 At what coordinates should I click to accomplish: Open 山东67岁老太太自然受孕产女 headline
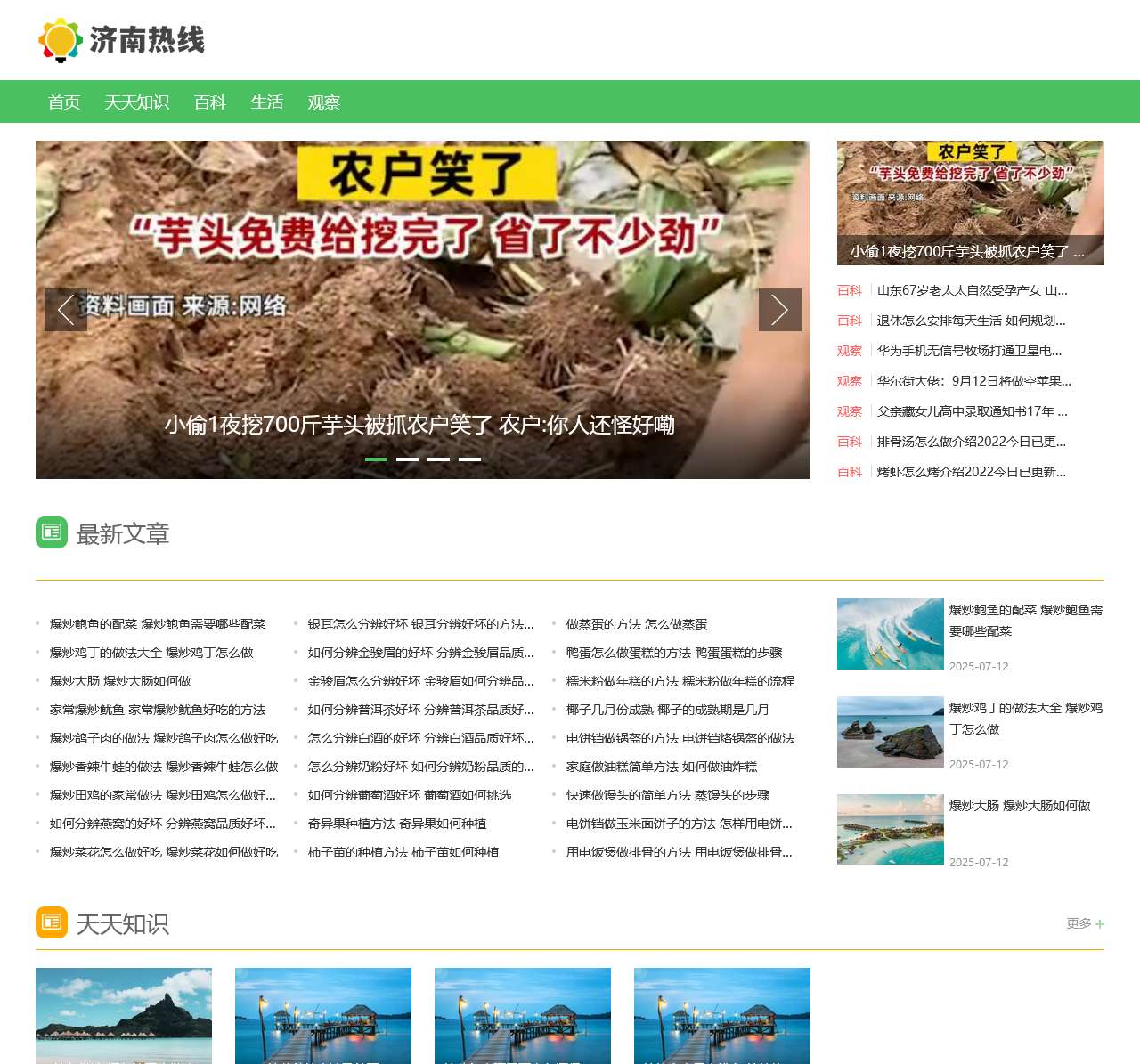(972, 290)
